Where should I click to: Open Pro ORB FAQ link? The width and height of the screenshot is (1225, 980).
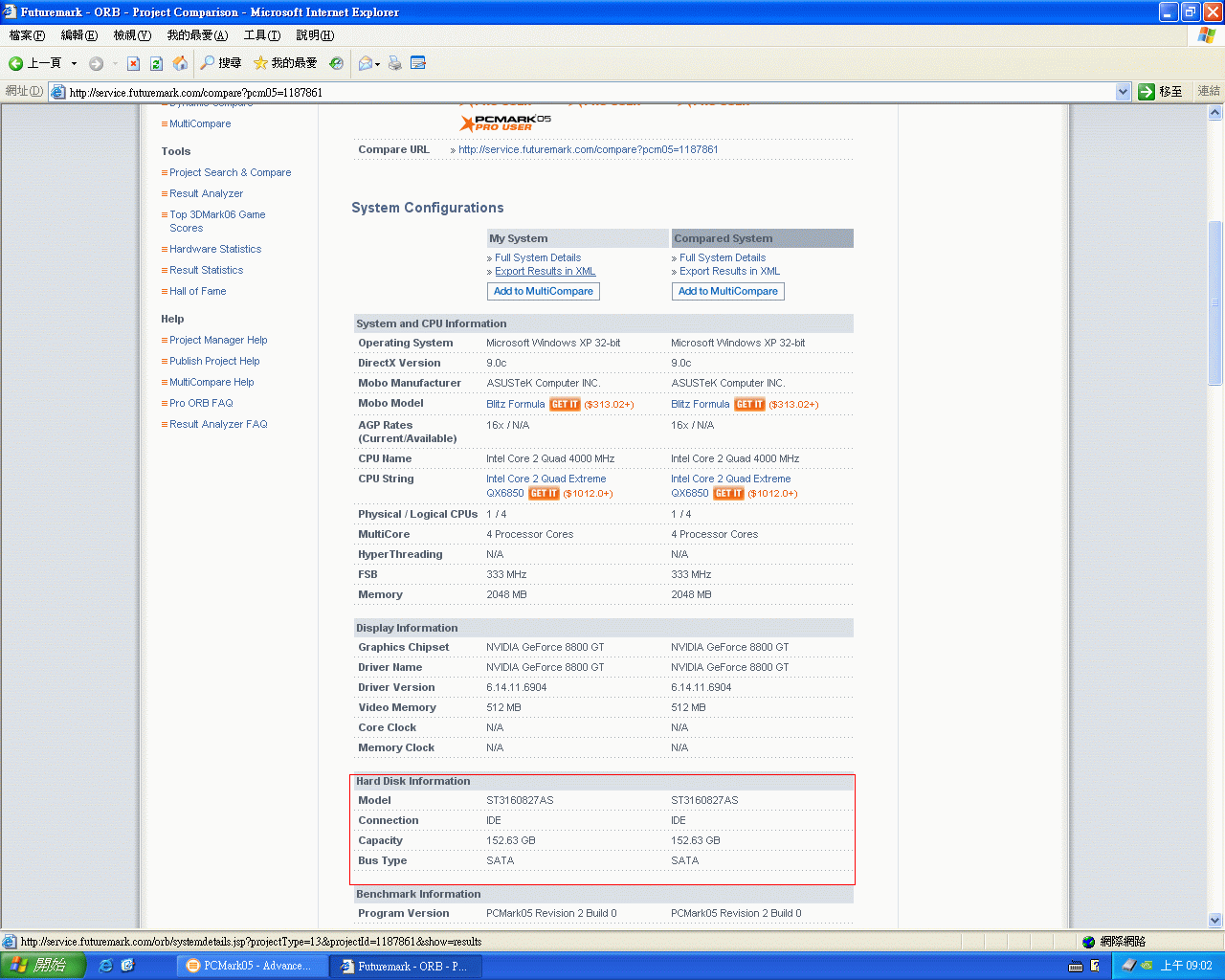tap(201, 403)
